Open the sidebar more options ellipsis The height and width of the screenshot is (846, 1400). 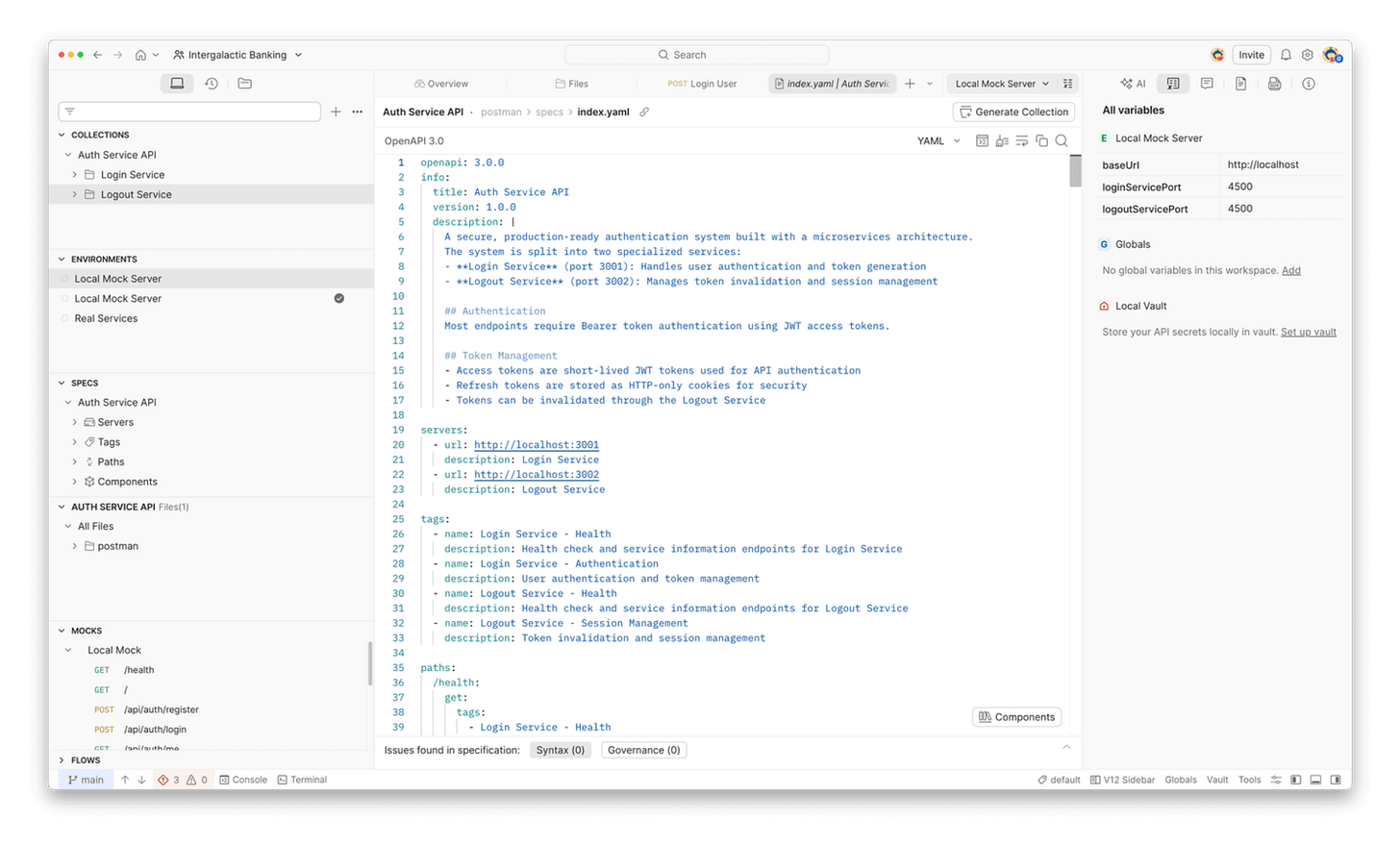[x=358, y=112]
